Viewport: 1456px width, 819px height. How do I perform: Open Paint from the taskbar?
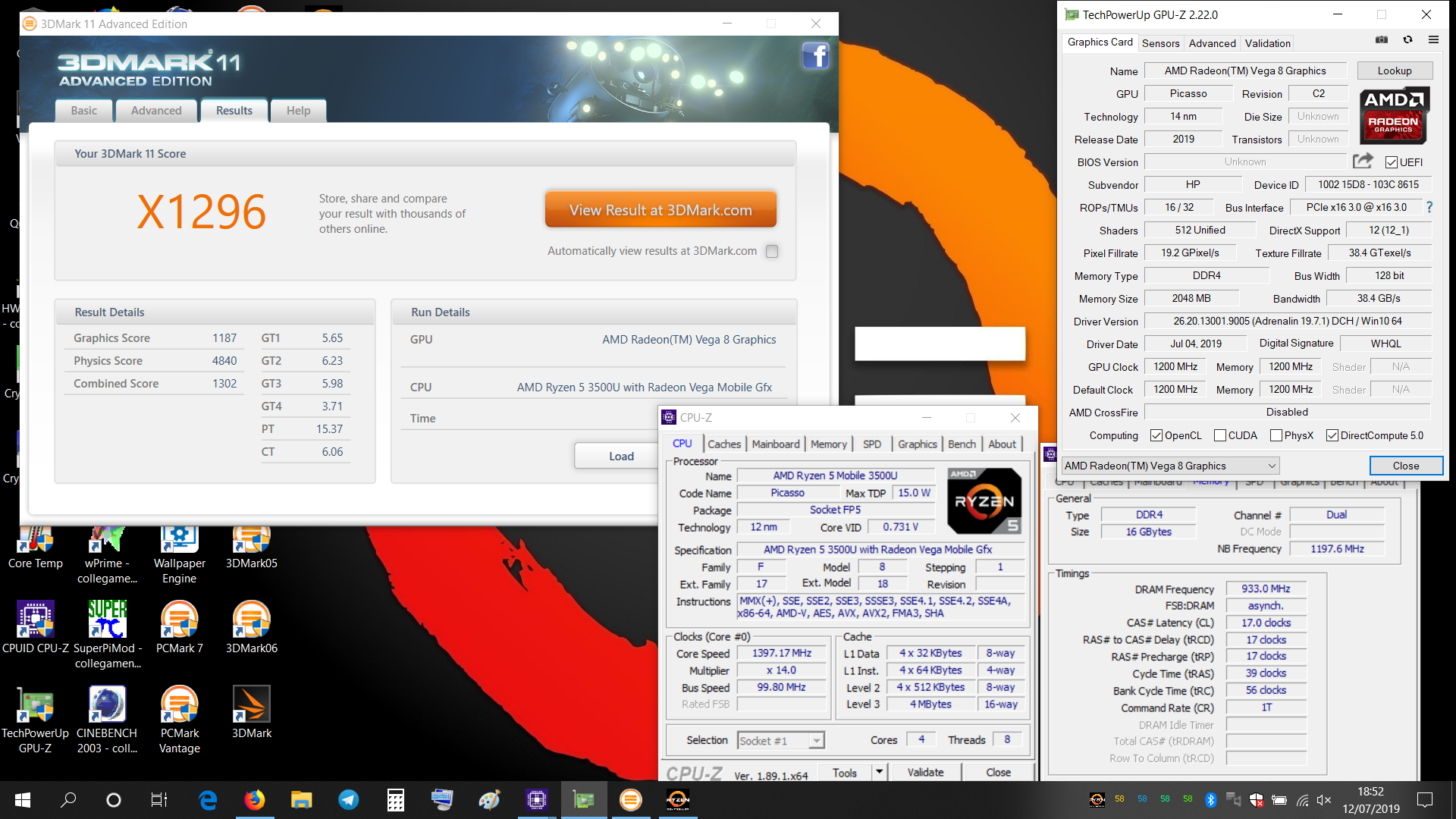(489, 800)
